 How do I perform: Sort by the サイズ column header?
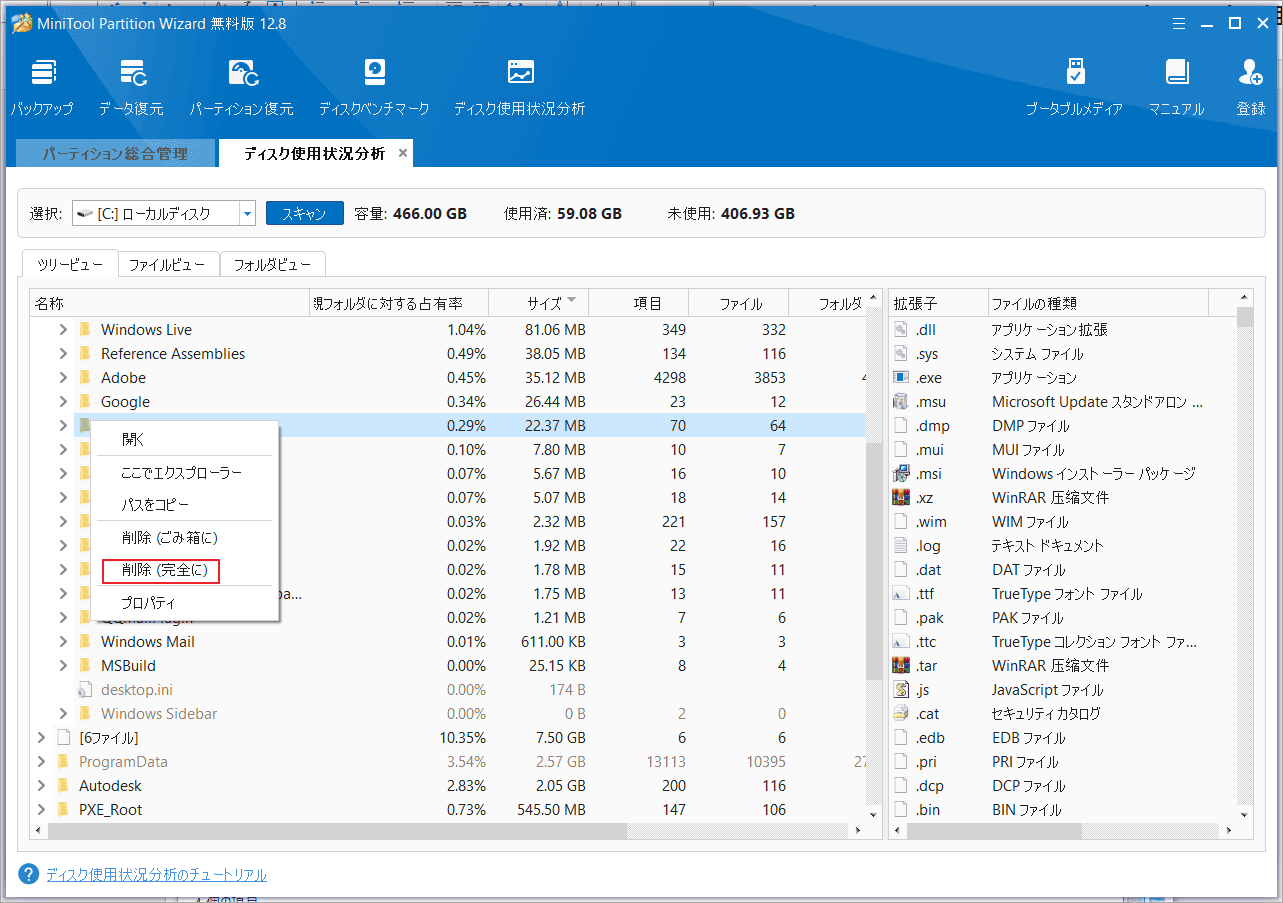[x=539, y=303]
